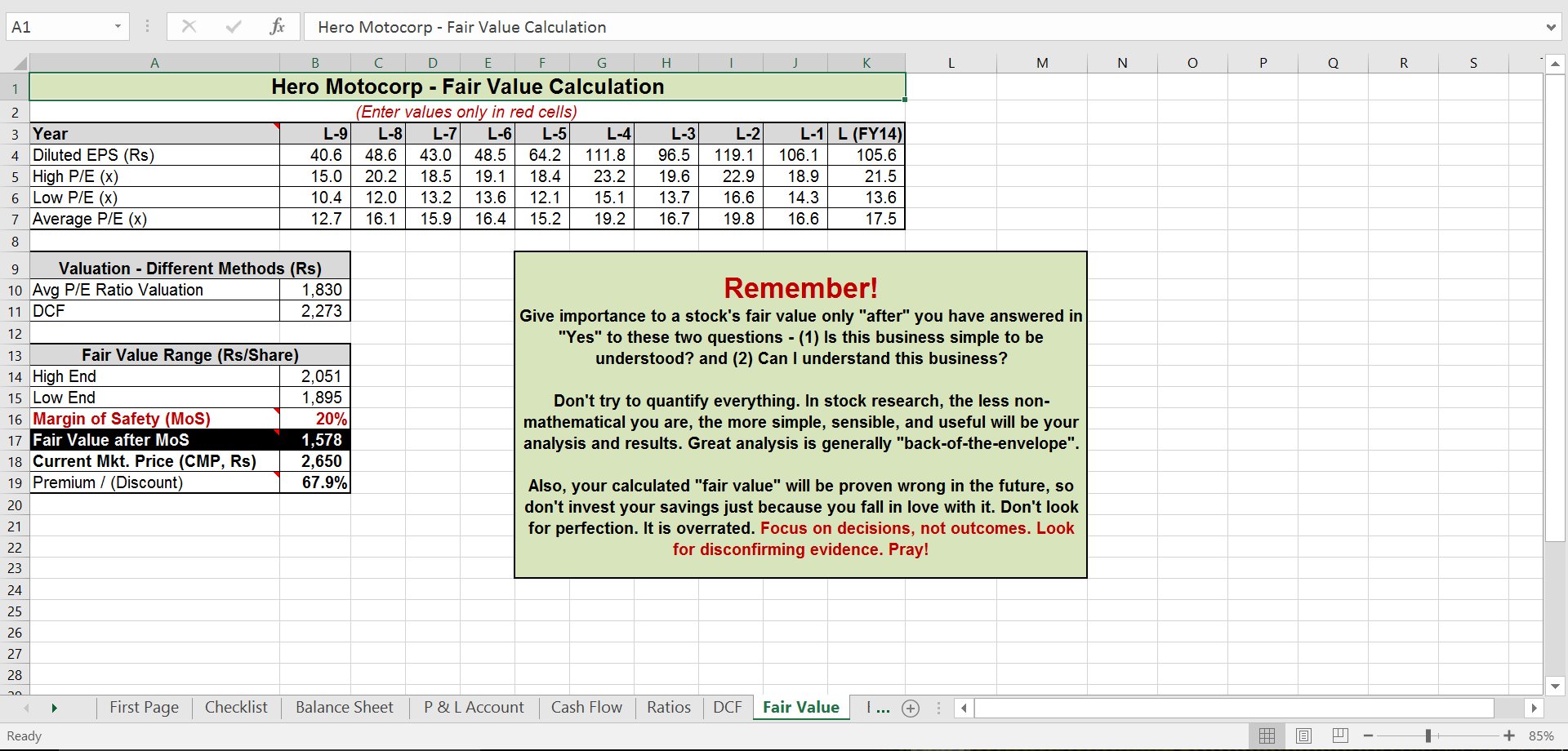Select Premium / (Discount) 67.9% cell
The width and height of the screenshot is (1568, 751).
click(315, 482)
